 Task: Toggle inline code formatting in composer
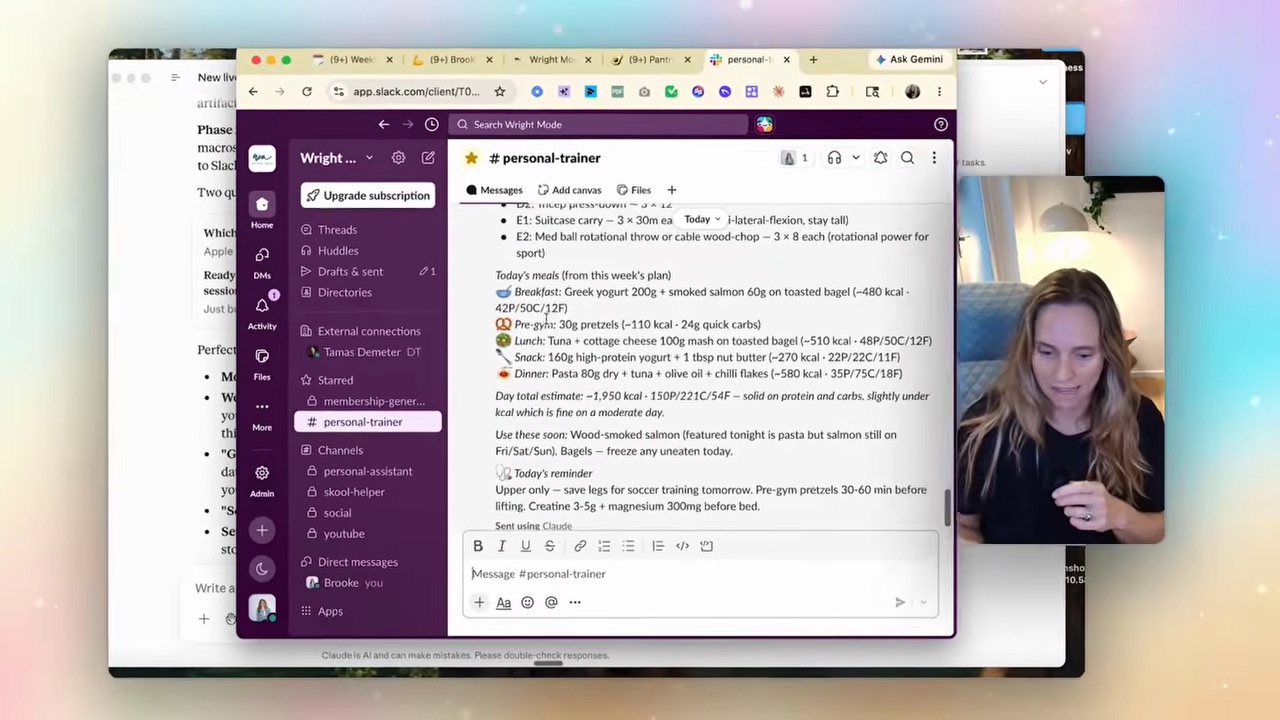click(x=682, y=546)
